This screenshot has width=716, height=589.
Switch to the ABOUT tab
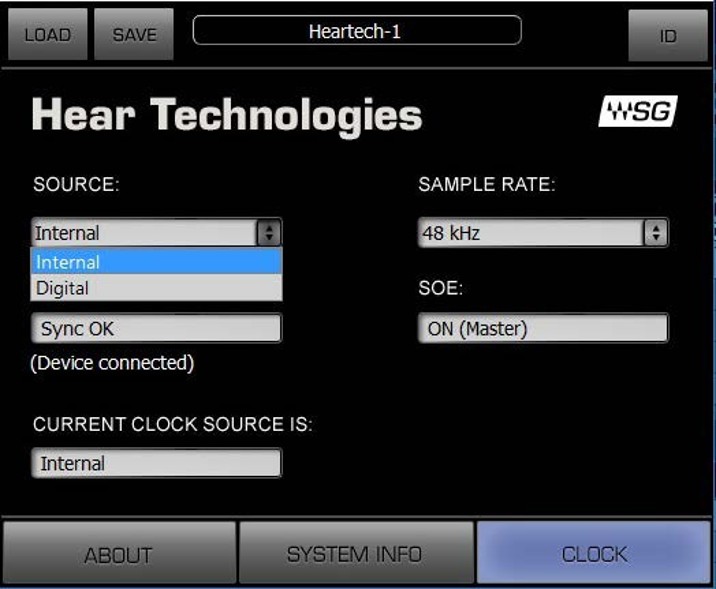tap(119, 553)
